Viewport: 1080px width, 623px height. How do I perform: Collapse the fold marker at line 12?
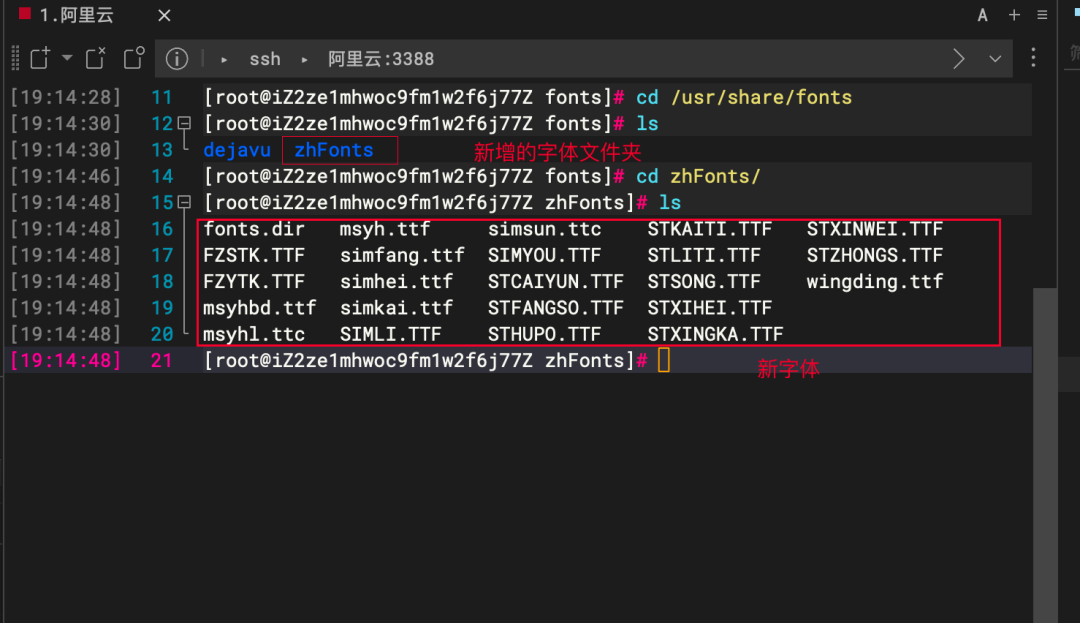[x=182, y=123]
